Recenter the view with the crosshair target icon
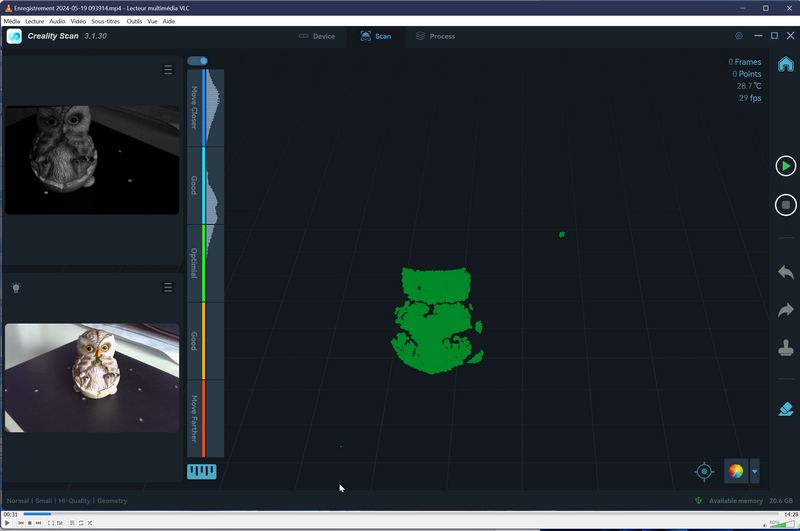Viewport: 800px width, 531px height. point(704,472)
